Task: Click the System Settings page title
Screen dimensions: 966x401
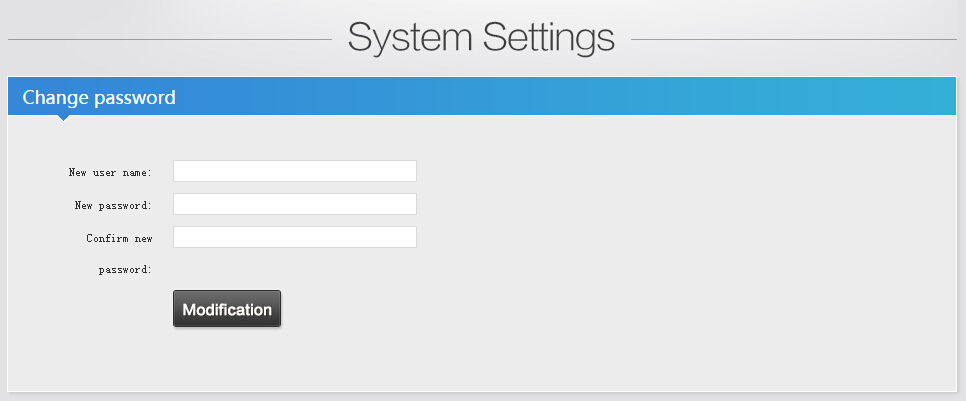Action: pos(481,39)
